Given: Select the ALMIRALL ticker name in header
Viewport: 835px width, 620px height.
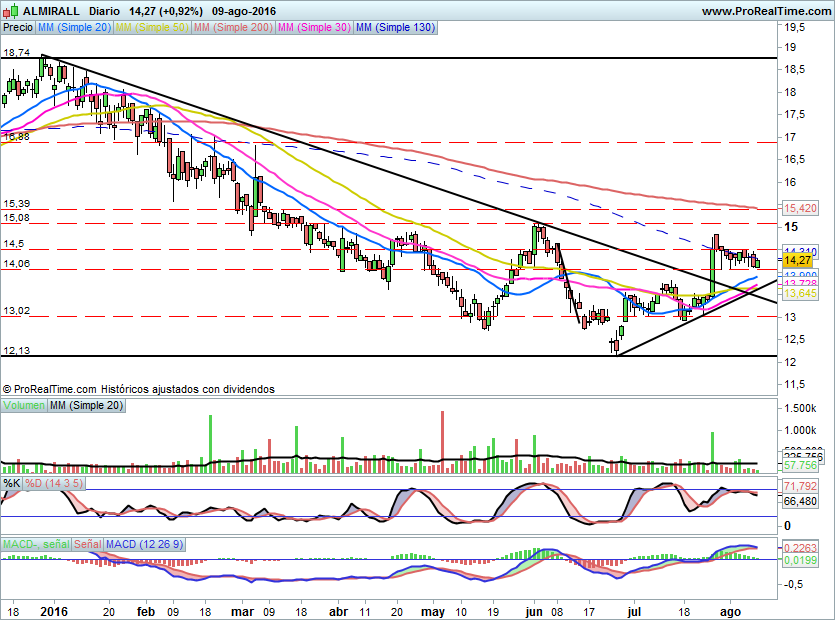Looking at the screenshot, I should point(51,11).
